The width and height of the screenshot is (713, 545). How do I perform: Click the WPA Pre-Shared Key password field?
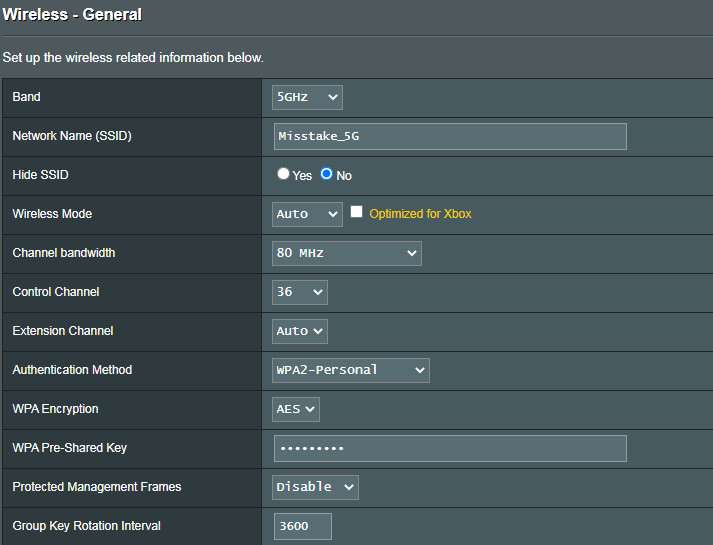450,448
